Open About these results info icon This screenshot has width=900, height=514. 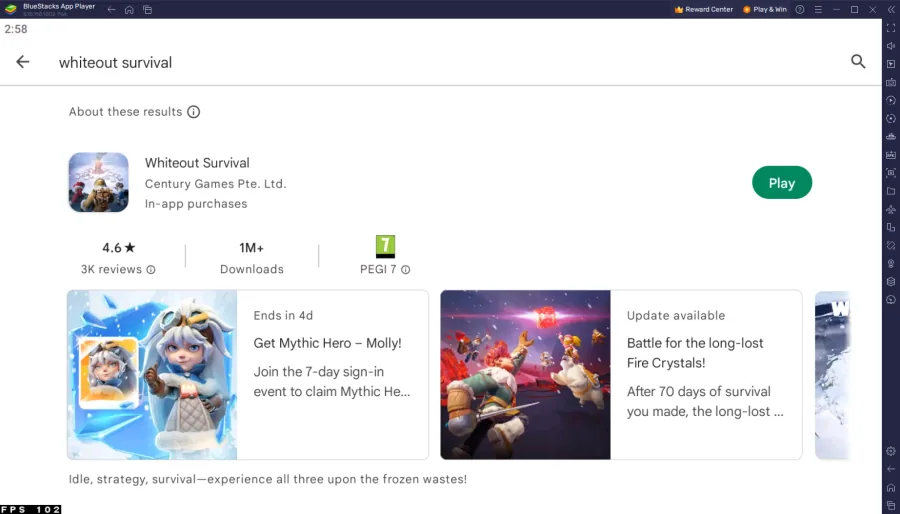point(193,112)
